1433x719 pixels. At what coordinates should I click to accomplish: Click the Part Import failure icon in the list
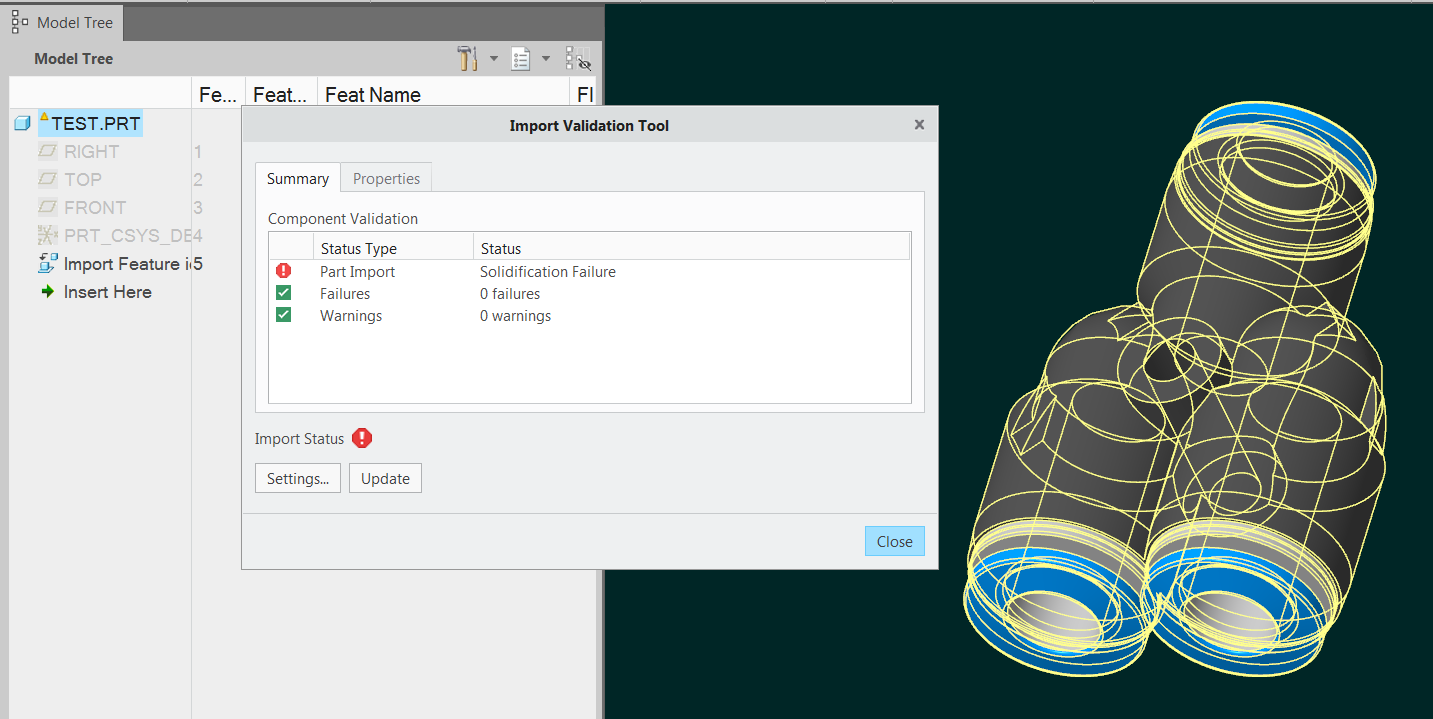[x=285, y=271]
